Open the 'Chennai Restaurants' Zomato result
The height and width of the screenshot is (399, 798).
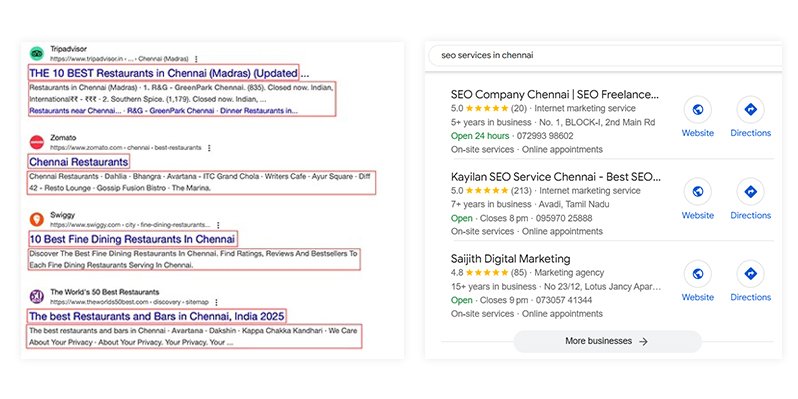click(x=78, y=162)
